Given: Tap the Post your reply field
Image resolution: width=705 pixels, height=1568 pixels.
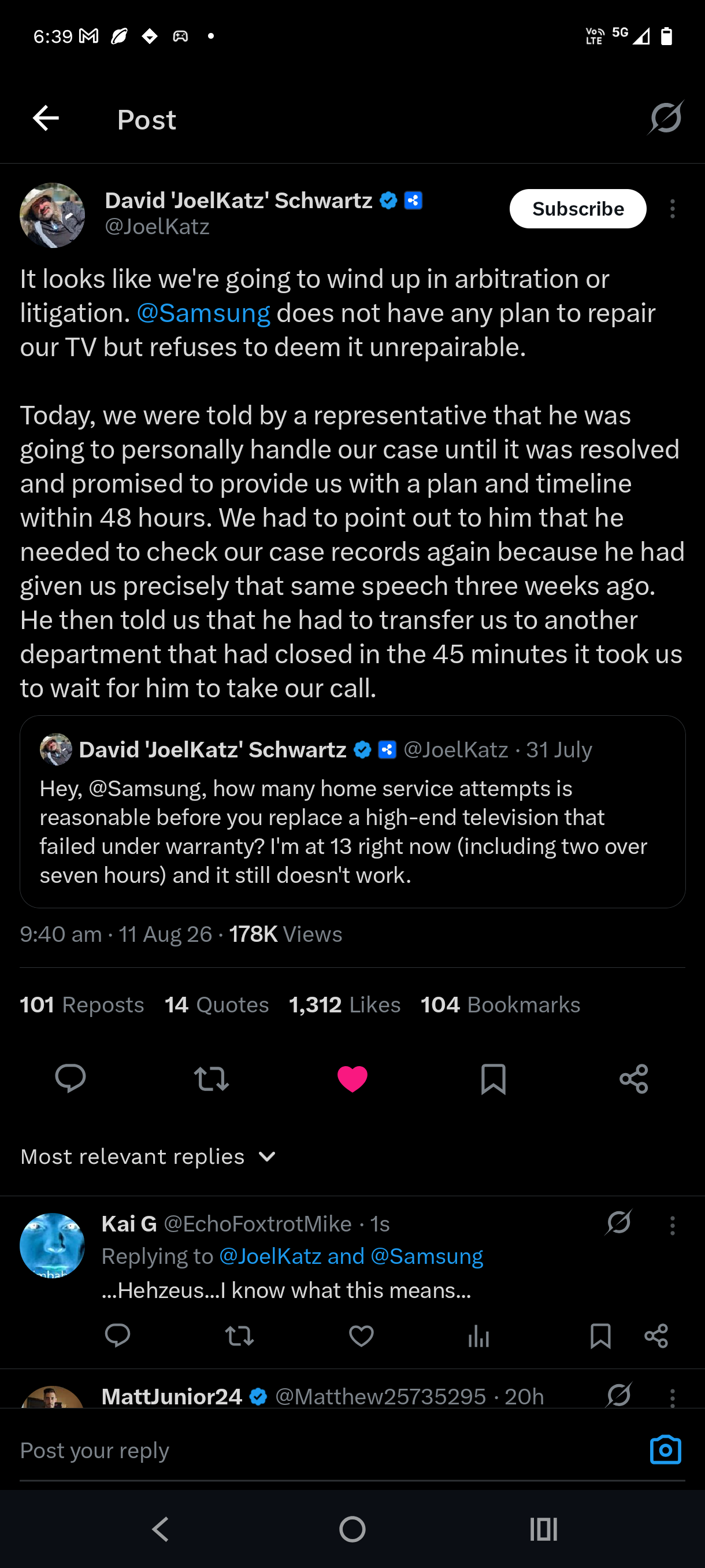Looking at the screenshot, I should [328, 1450].
